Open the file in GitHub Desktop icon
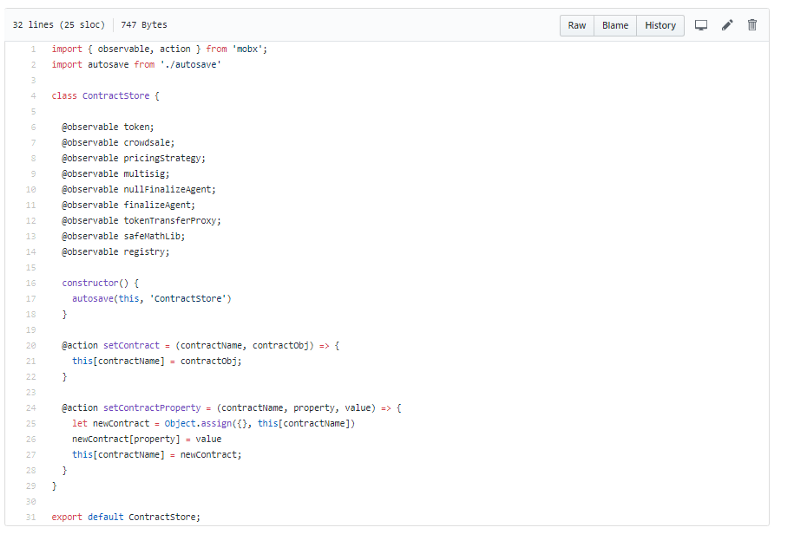Screen dimensions: 800x540 [x=701, y=25]
